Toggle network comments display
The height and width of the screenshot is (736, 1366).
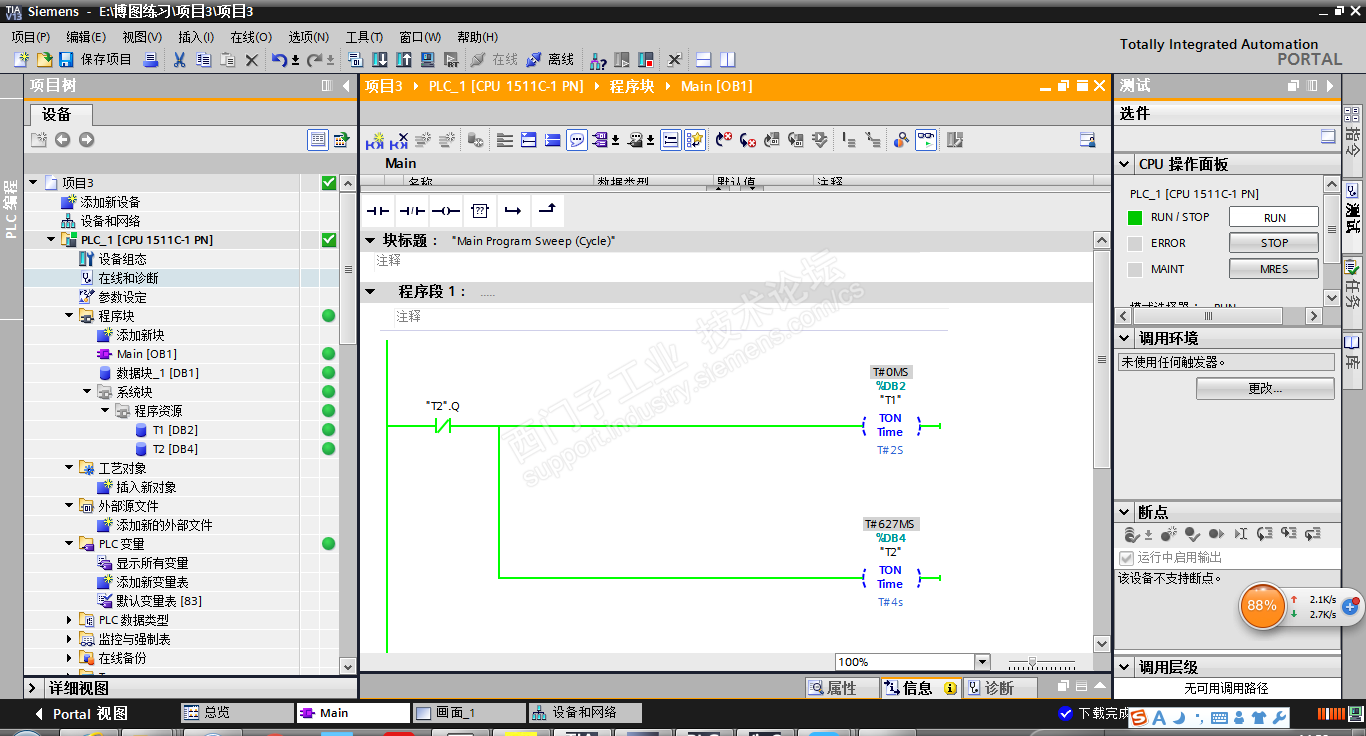(x=671, y=140)
